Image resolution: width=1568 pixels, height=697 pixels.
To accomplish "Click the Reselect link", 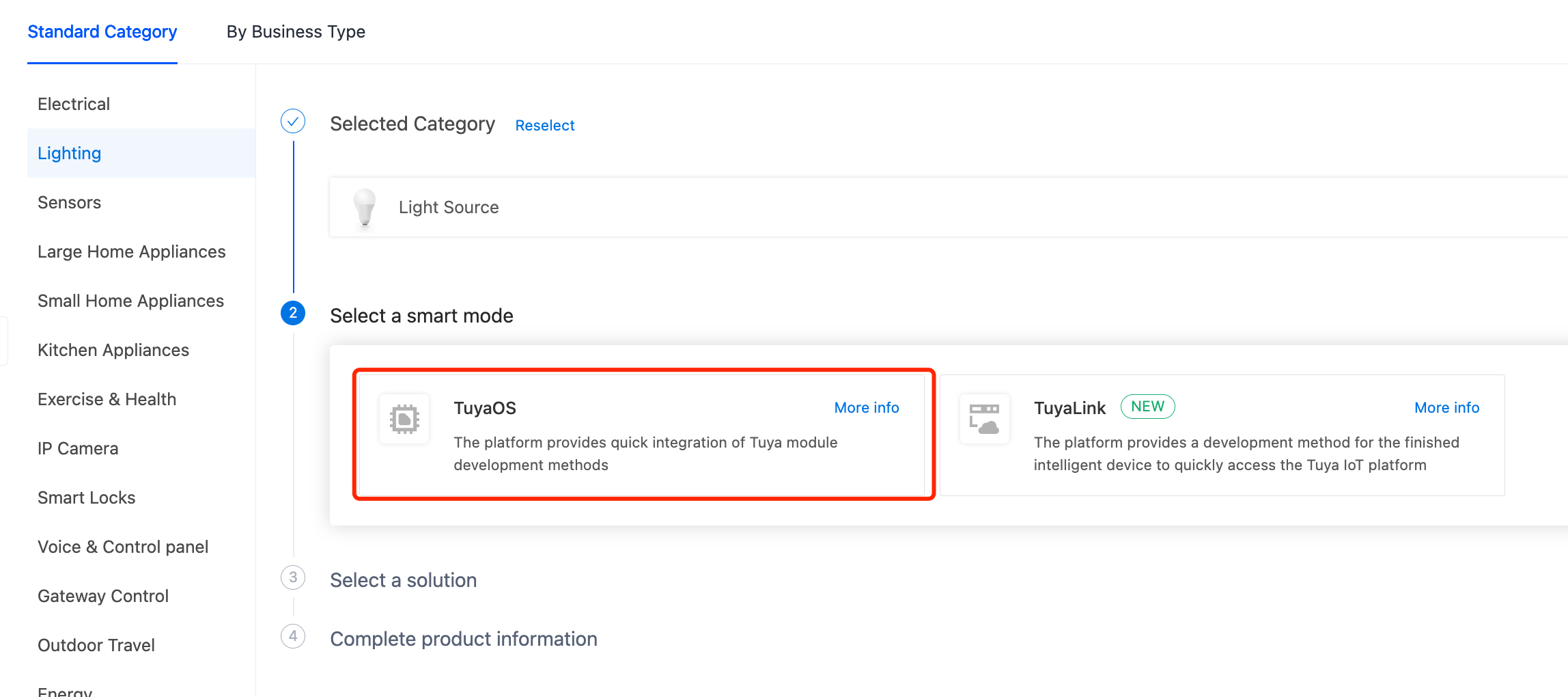I will (x=545, y=126).
